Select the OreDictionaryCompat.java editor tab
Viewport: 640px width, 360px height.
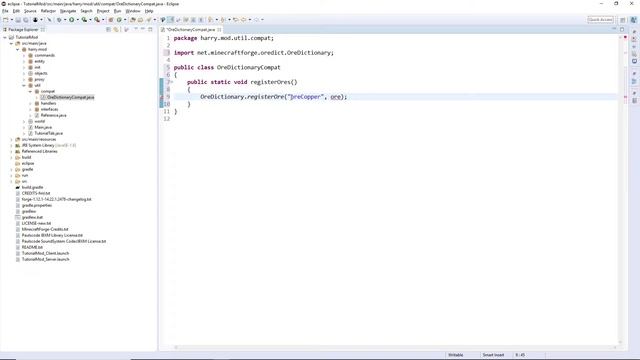point(191,29)
